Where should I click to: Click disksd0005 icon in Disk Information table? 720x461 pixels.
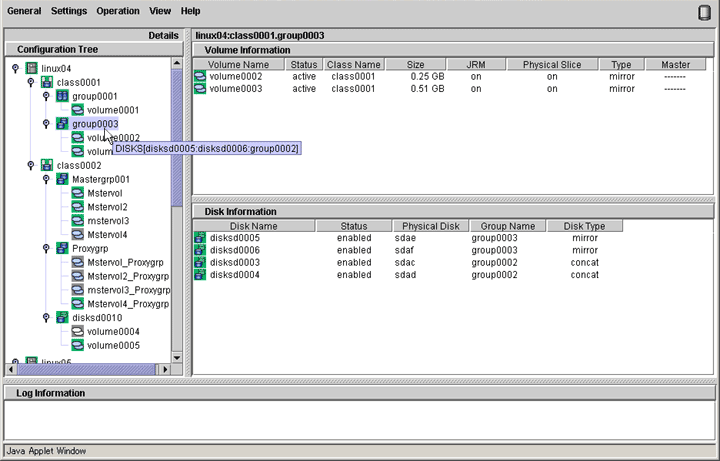coord(200,238)
